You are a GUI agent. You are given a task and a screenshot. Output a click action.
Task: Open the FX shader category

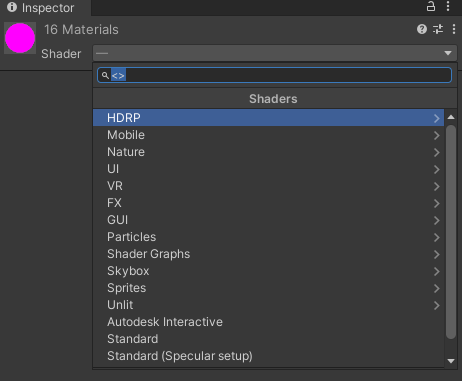click(x=268, y=203)
